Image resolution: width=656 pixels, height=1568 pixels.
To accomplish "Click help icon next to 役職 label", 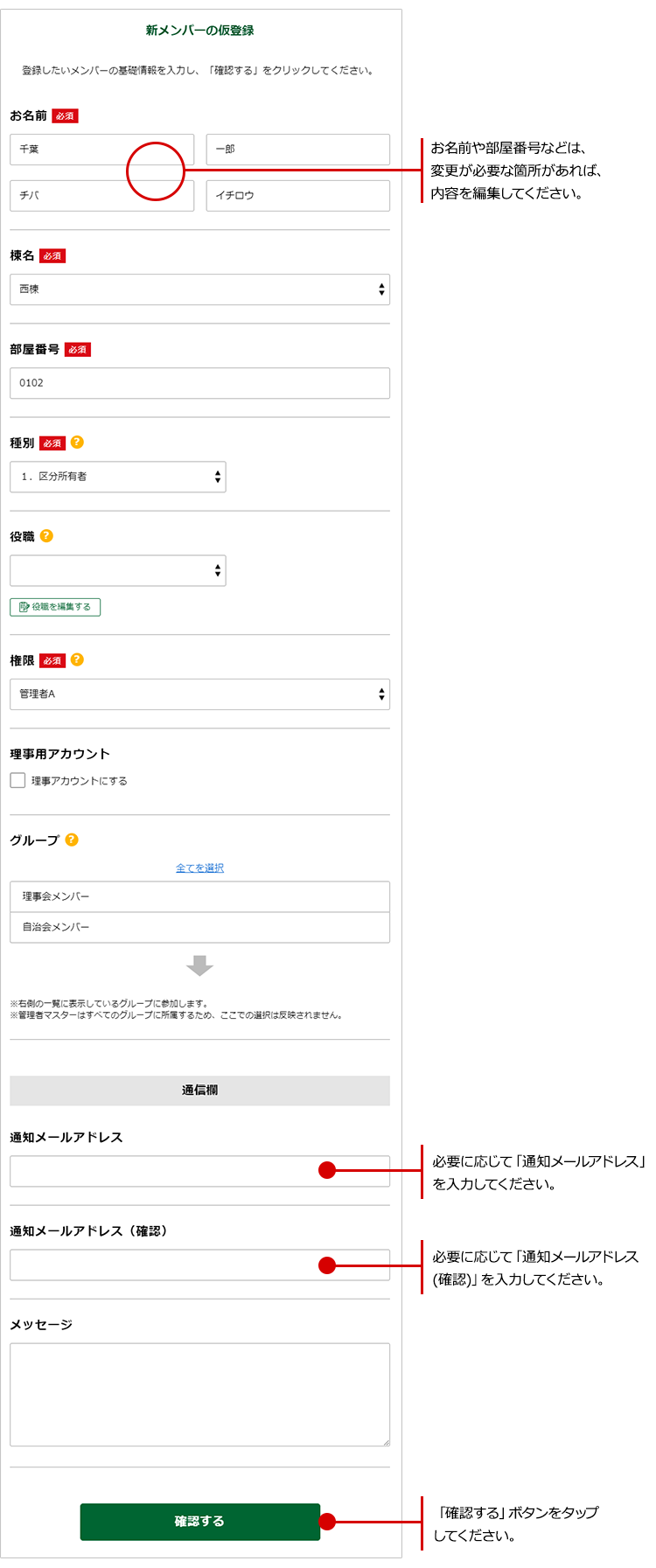I will 46,536.
